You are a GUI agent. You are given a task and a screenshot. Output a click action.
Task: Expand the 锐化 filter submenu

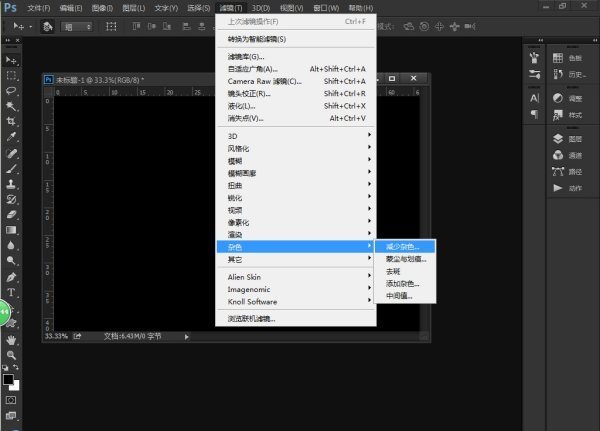click(x=295, y=198)
